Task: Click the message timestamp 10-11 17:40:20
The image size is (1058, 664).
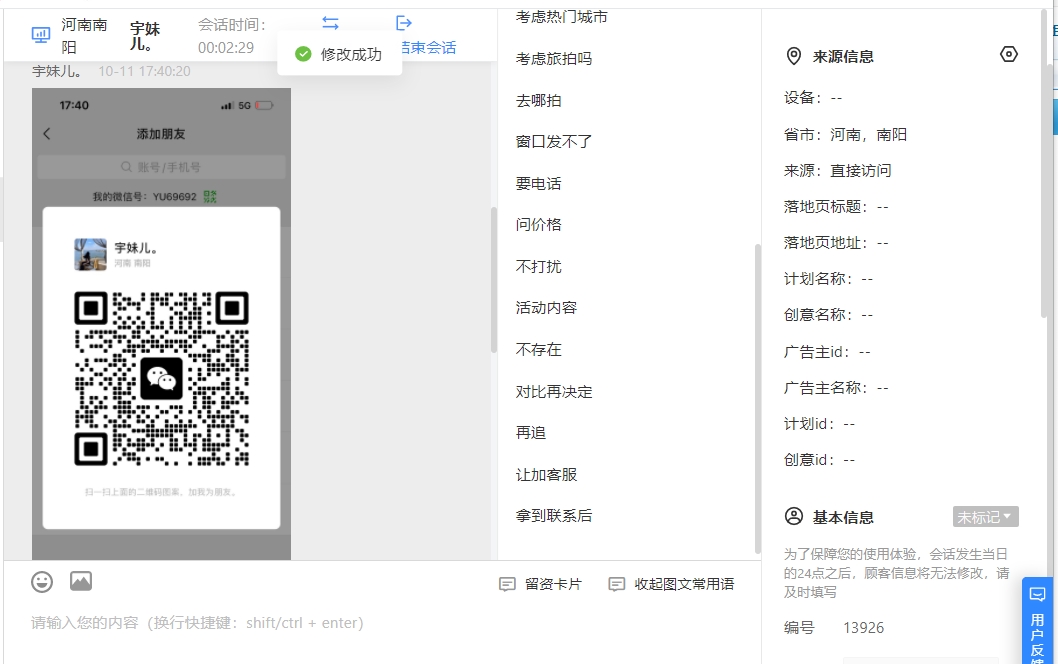Action: [144, 72]
